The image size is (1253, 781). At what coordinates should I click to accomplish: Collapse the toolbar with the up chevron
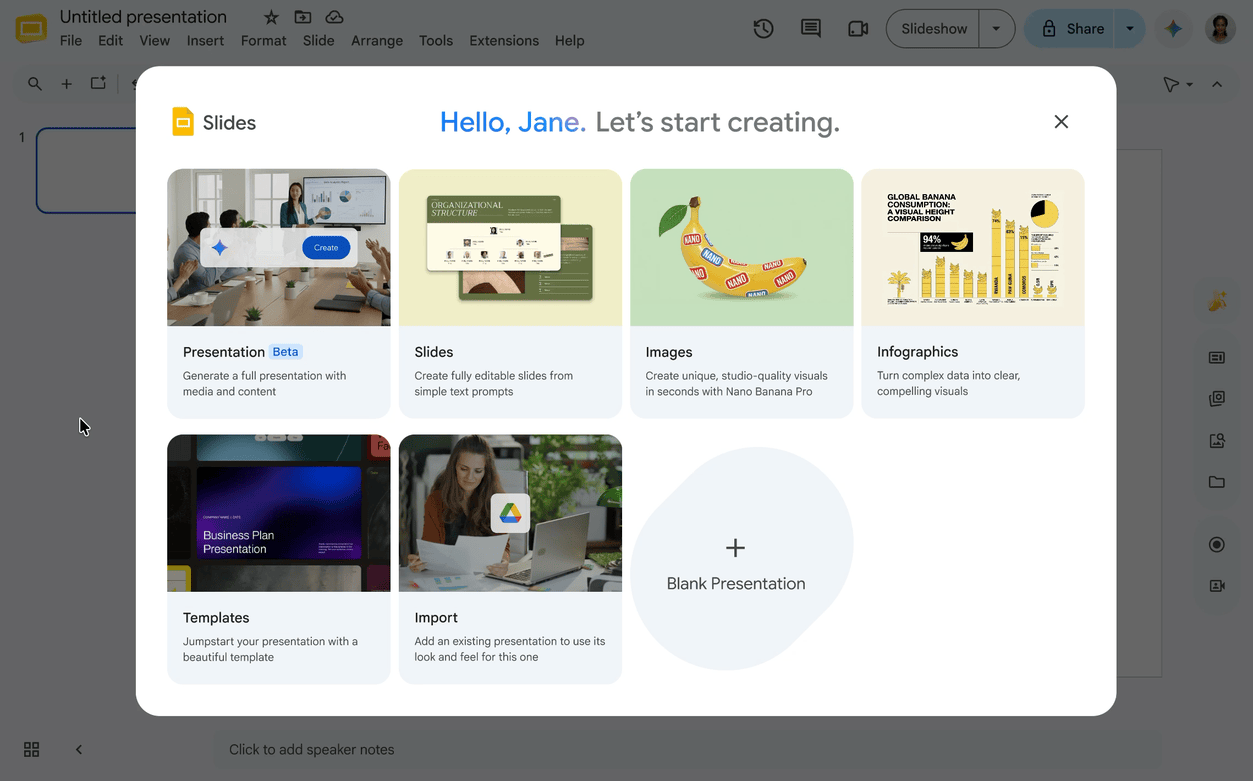click(1217, 84)
